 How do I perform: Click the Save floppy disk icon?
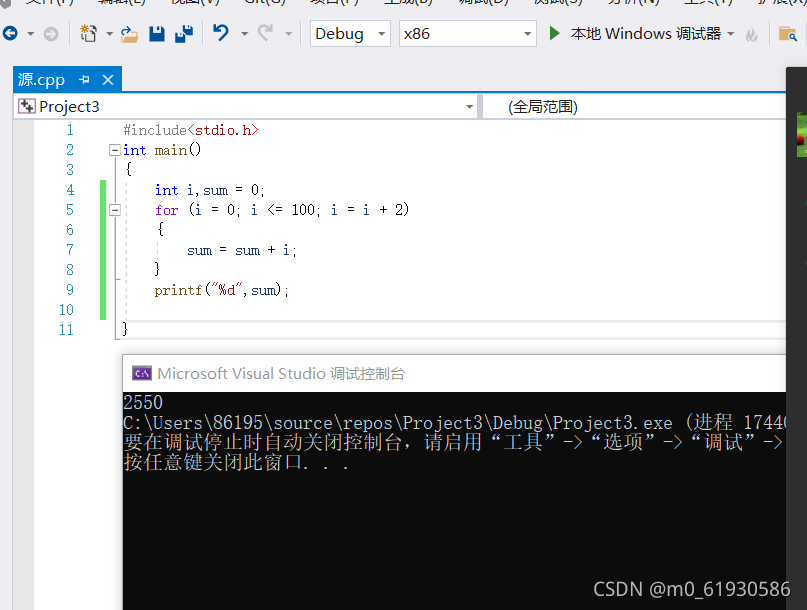157,34
